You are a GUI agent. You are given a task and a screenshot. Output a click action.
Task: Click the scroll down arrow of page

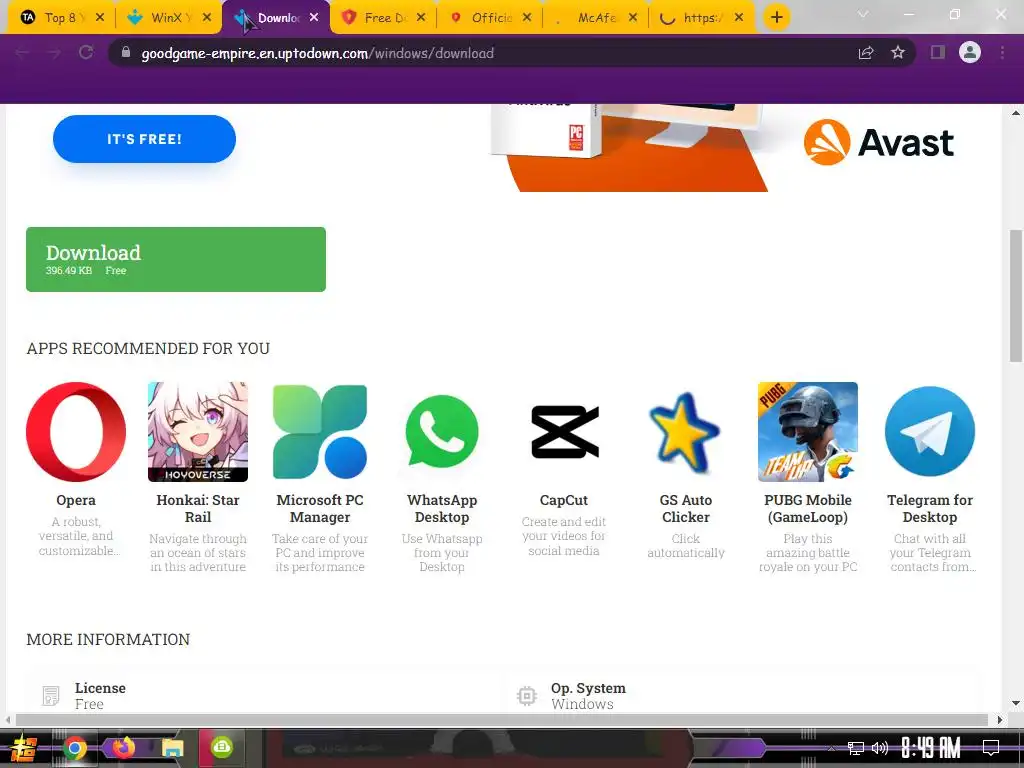1016,703
